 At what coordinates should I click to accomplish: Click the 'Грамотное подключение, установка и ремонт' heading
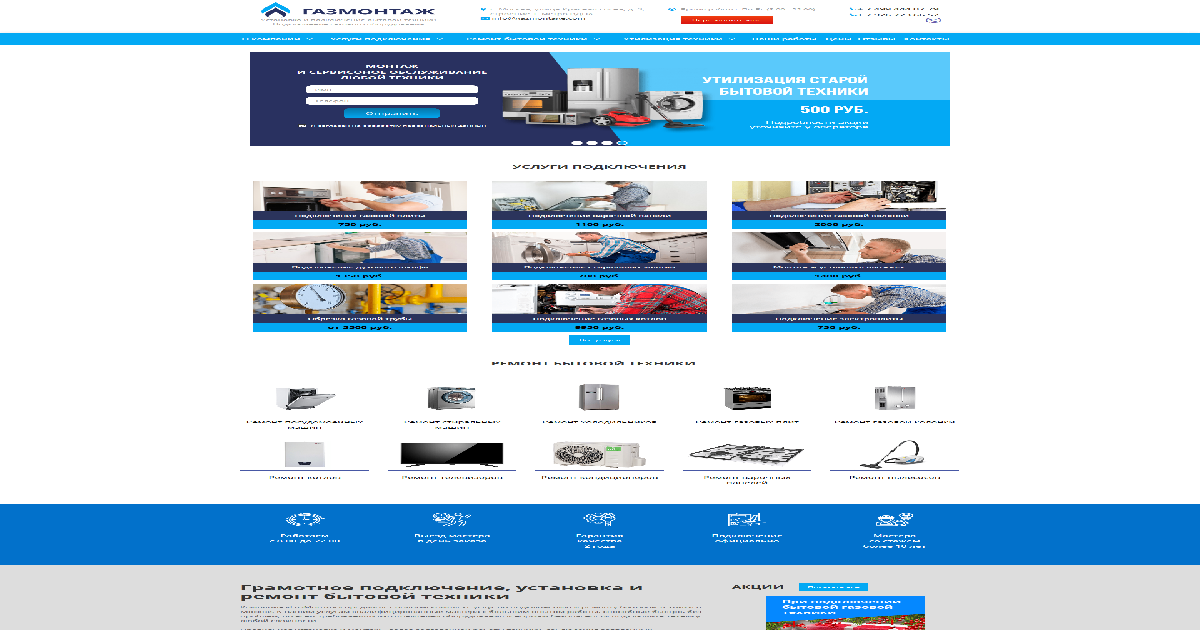point(441,594)
